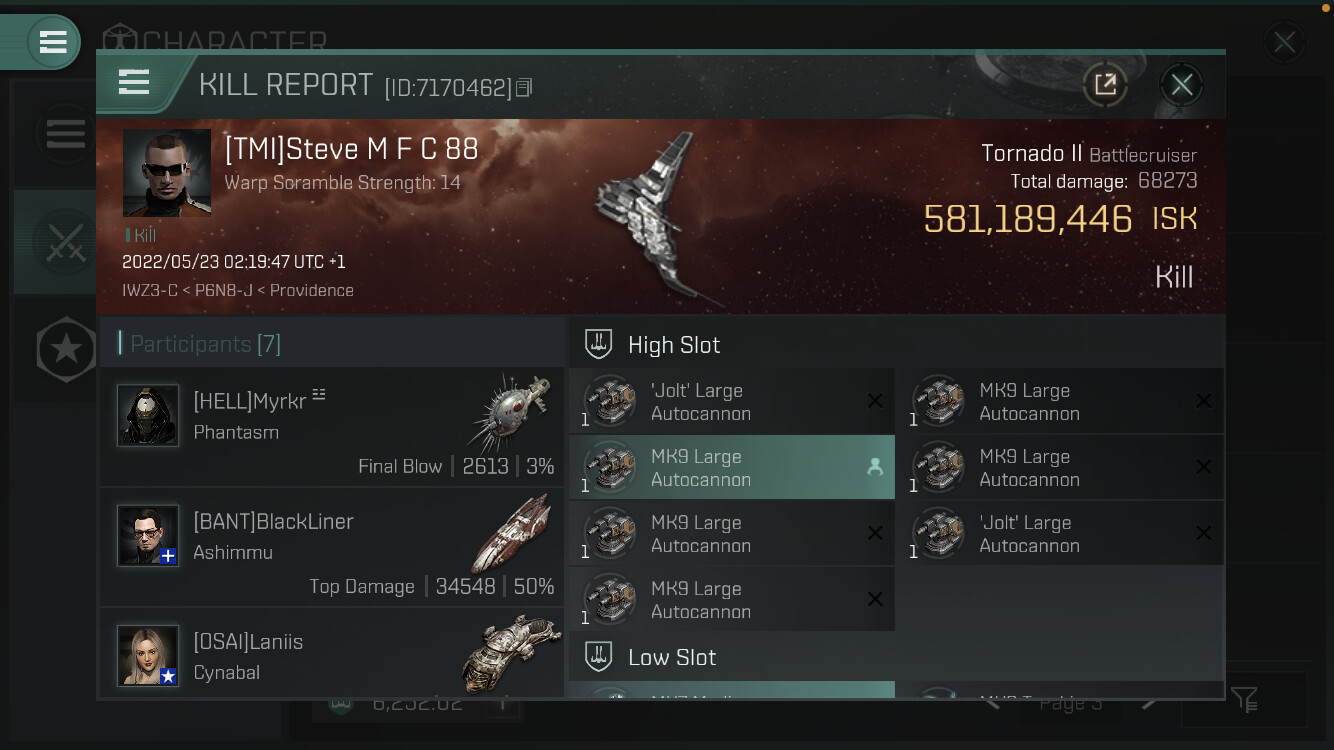Collapse the Participants [7] list

[x=331, y=343]
